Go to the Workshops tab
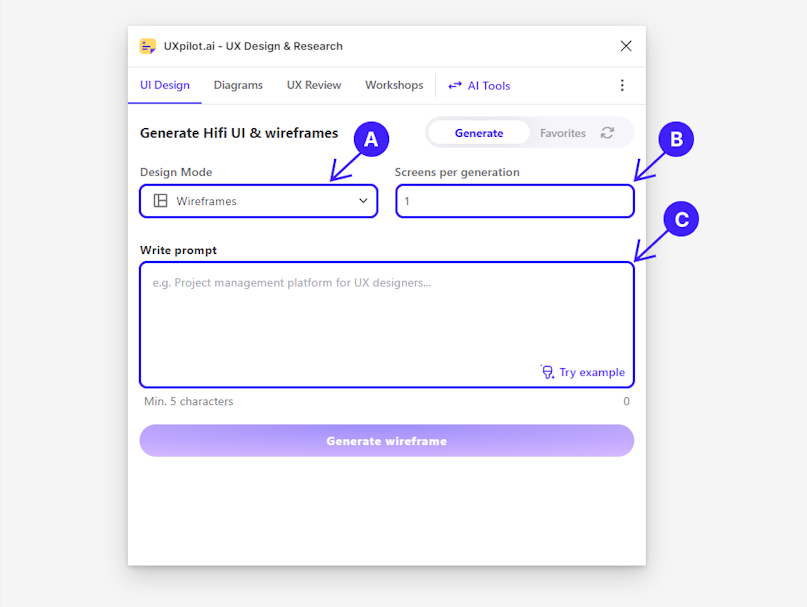This screenshot has width=807, height=607. pos(394,86)
